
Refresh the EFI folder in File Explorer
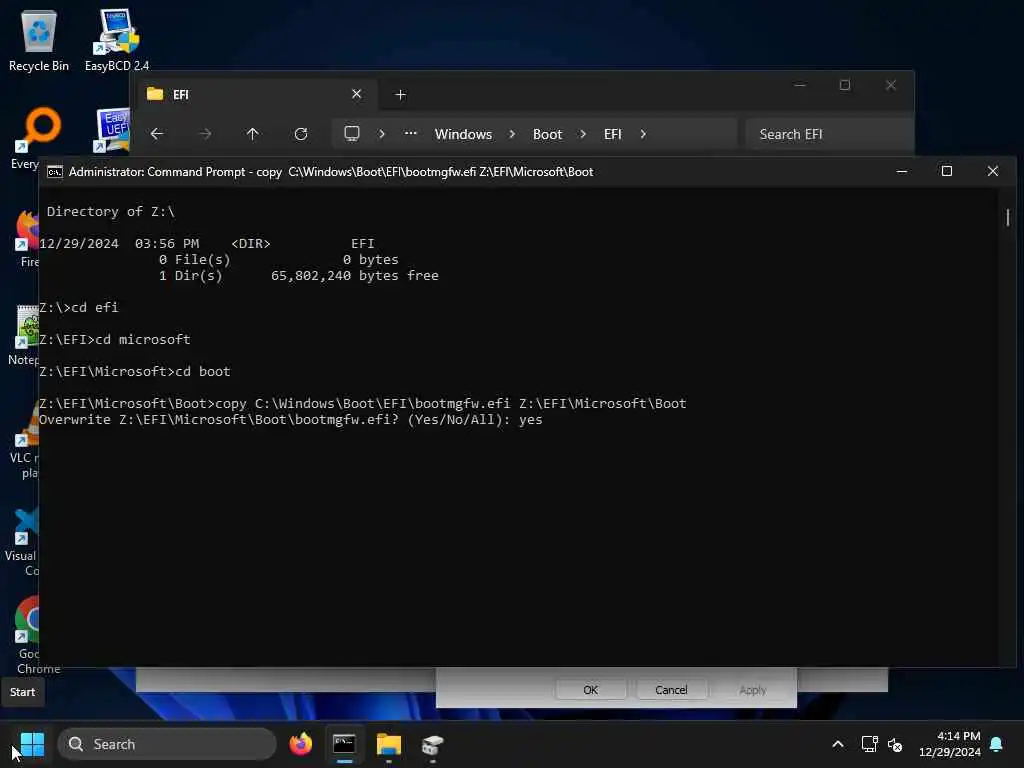click(301, 134)
